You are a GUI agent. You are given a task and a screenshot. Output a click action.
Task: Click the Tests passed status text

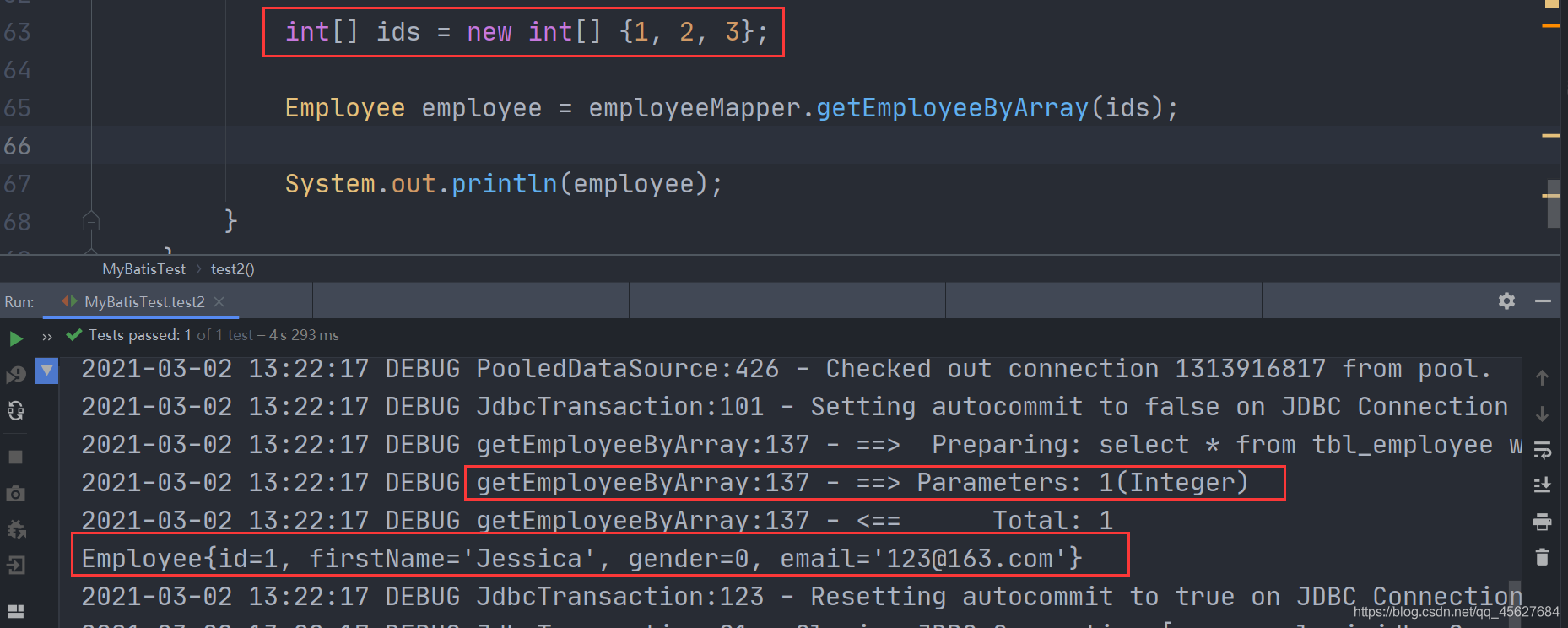point(214,335)
